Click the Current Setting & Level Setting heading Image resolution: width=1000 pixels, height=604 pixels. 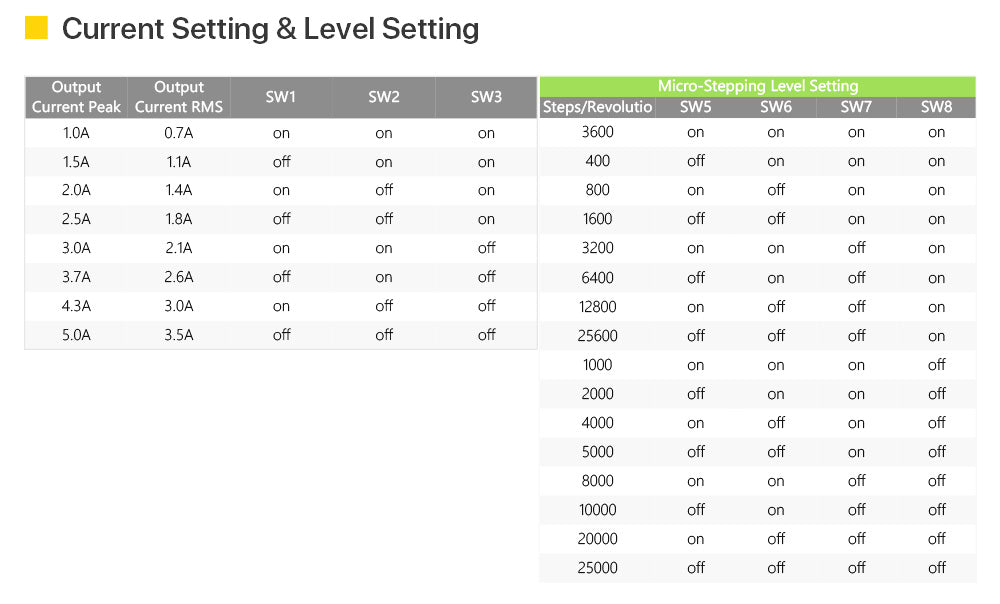[270, 29]
